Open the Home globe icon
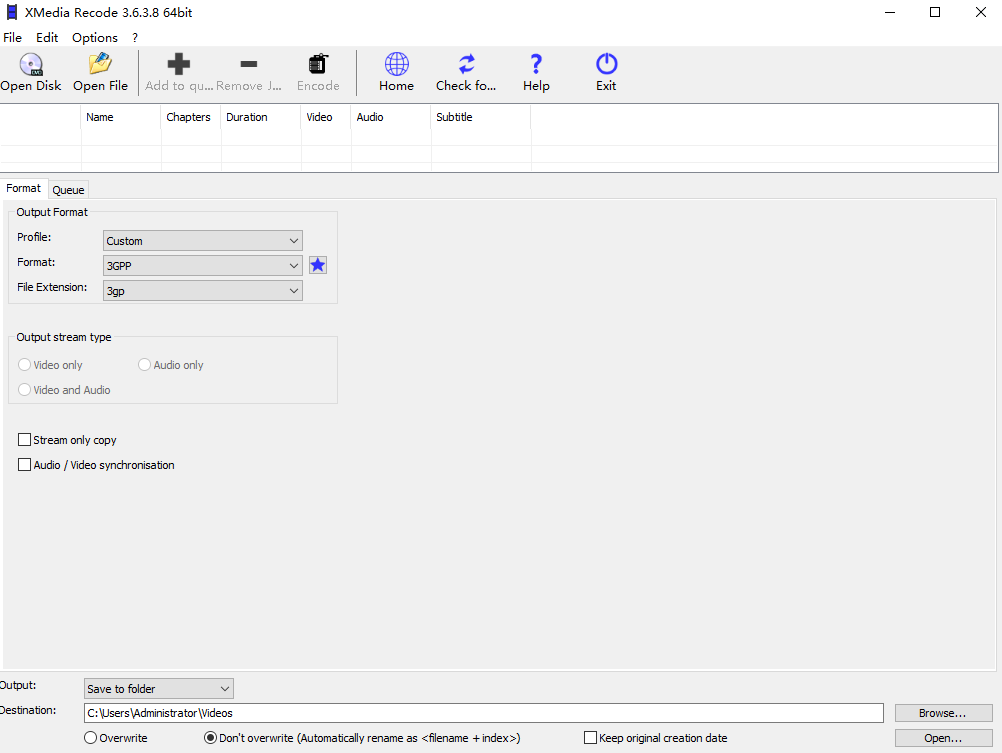Viewport: 1002px width, 753px height. coord(396,64)
